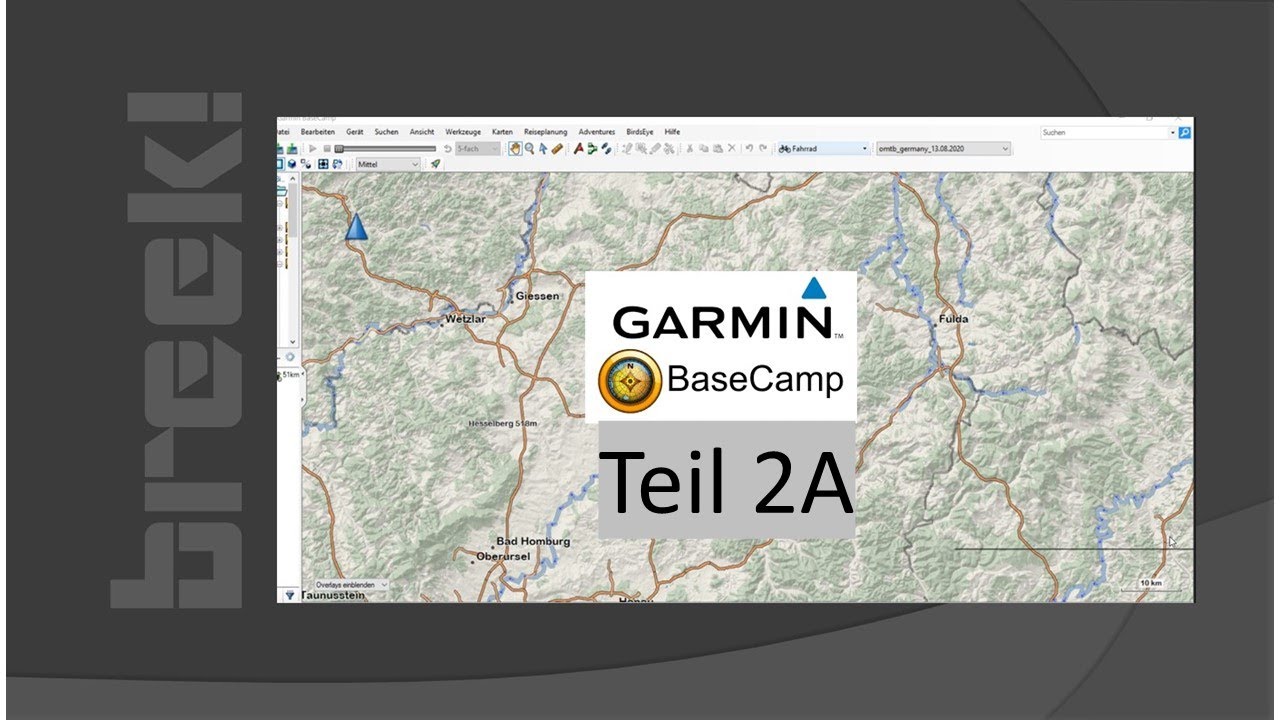Open the Fahrrad activity profile dropdown

coord(823,149)
